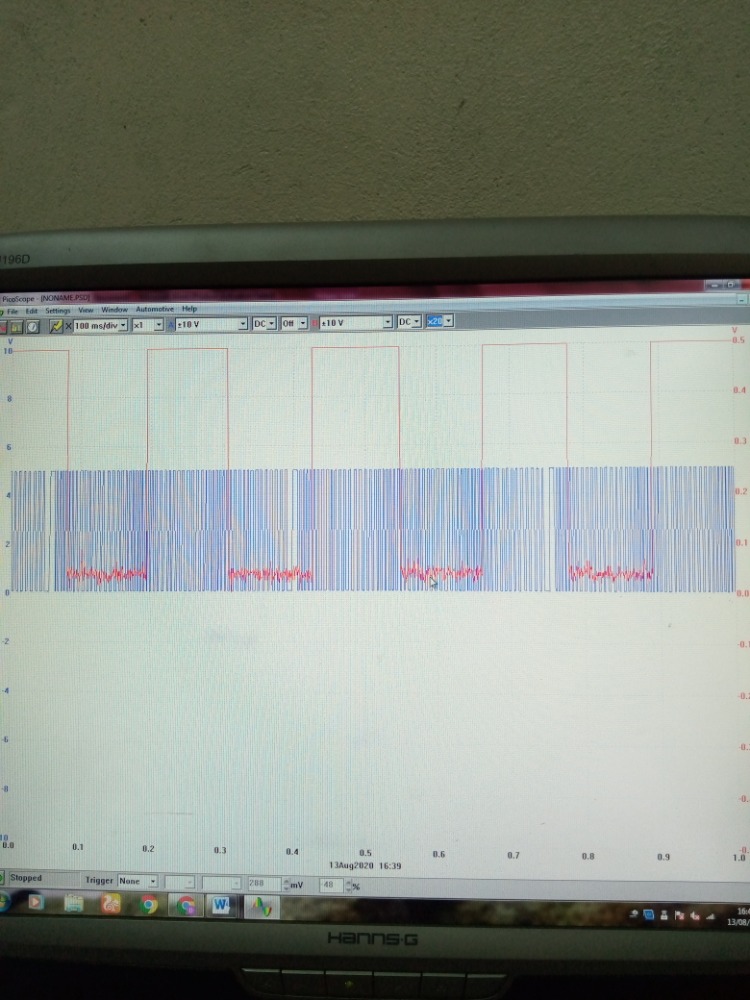Image resolution: width=750 pixels, height=1000 pixels.
Task: Open channel A DC coupling dropdown
Action: pyautogui.click(x=264, y=323)
